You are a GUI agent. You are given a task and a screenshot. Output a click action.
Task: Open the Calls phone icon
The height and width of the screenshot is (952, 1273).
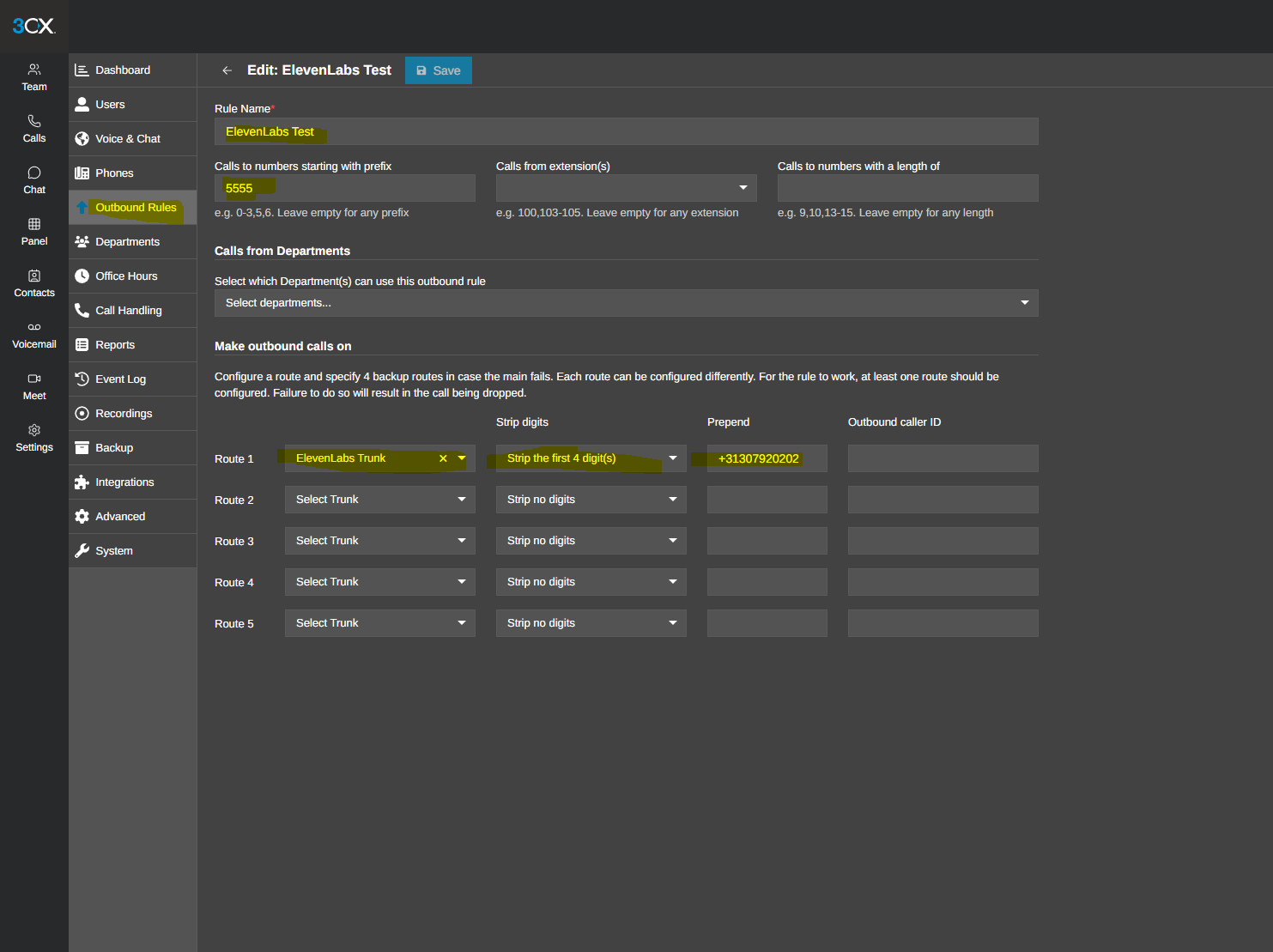34,121
